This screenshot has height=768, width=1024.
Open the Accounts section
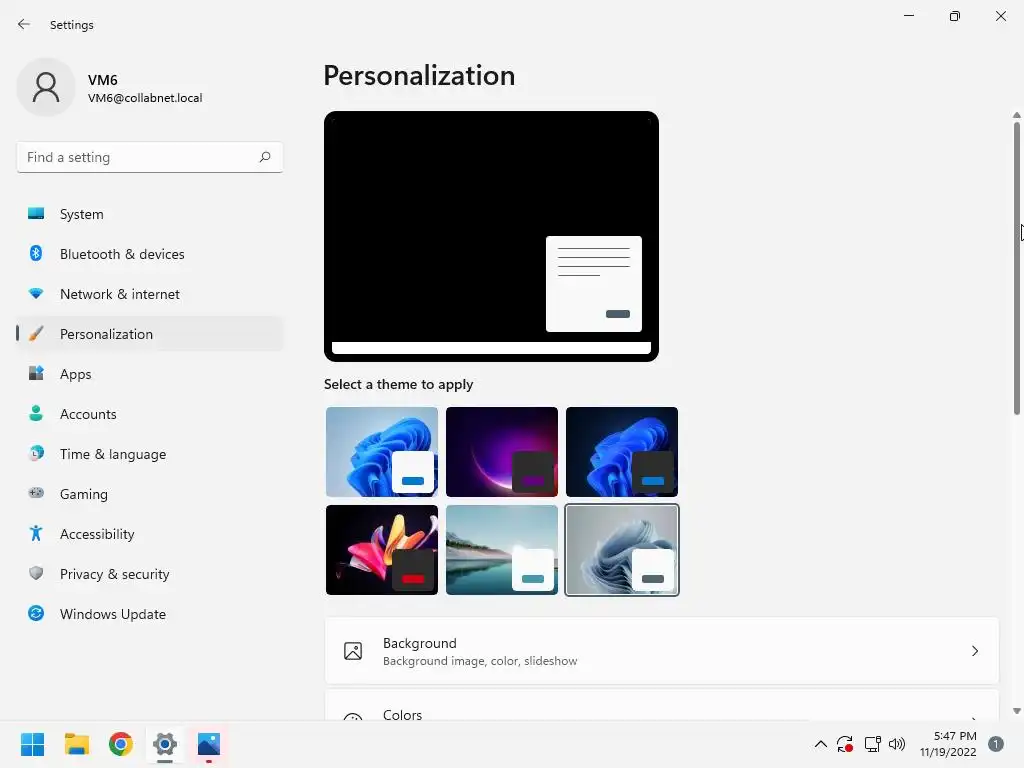(150, 414)
